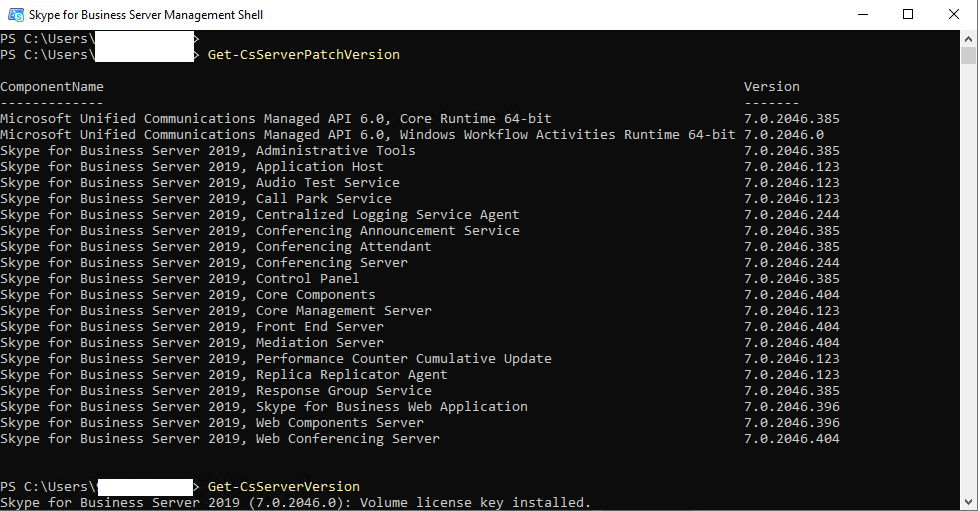Click the Audio Test Service row

pos(420,183)
